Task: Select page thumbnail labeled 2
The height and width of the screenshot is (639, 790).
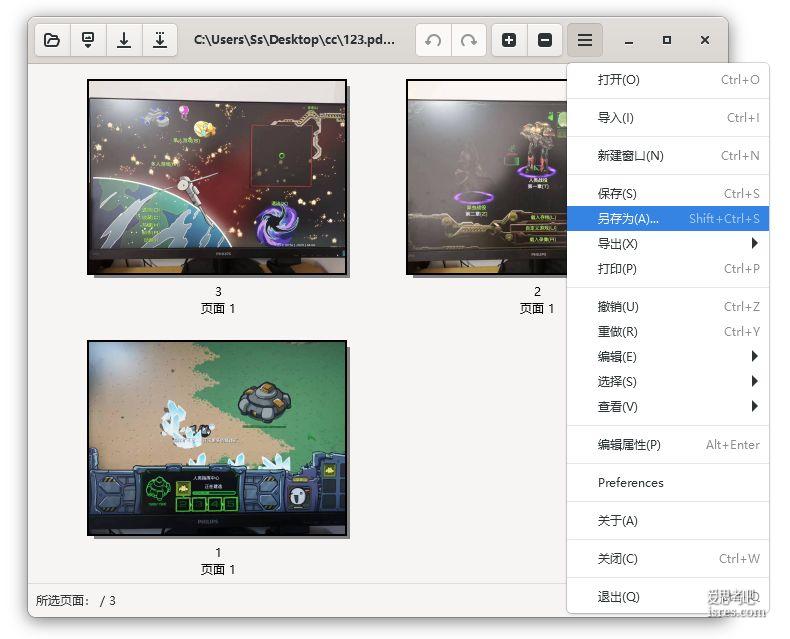Action: pos(487,177)
